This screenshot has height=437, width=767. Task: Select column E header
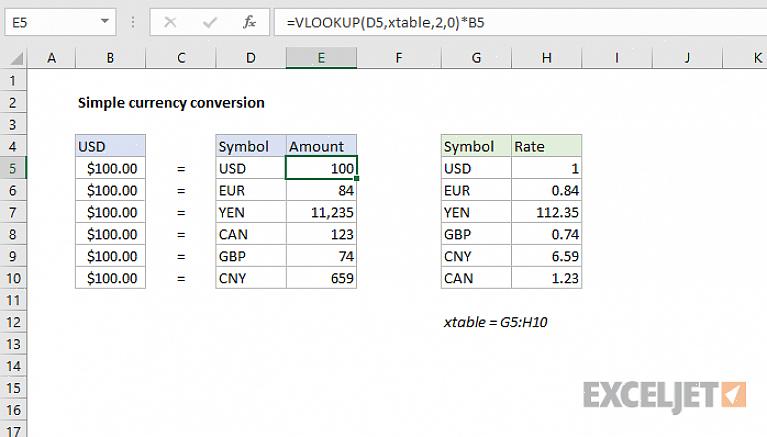tap(321, 59)
